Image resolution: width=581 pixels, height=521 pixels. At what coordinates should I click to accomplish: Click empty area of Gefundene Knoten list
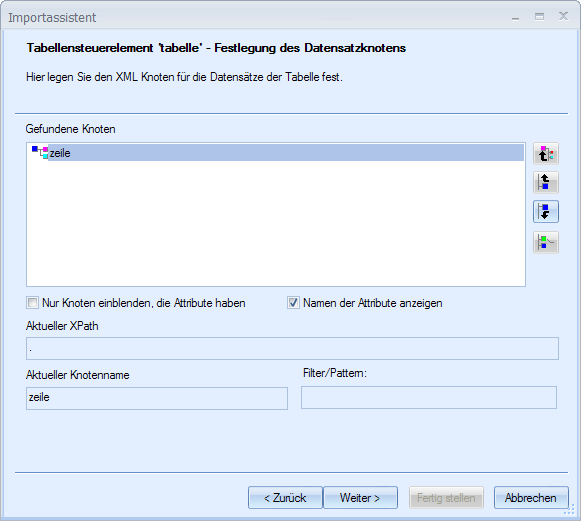[276, 223]
